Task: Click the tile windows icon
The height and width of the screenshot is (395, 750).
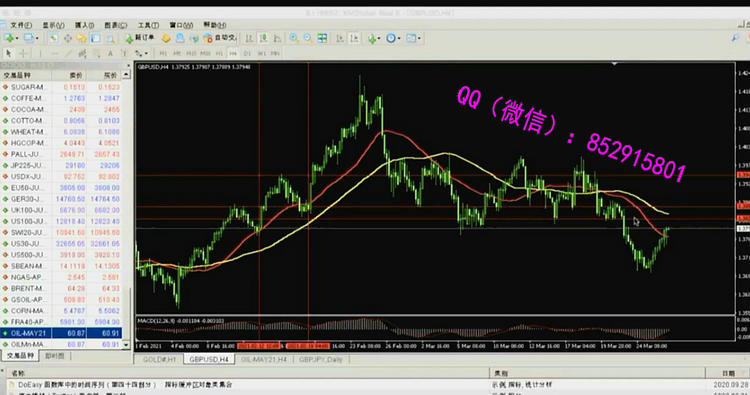Action: (x=322, y=38)
